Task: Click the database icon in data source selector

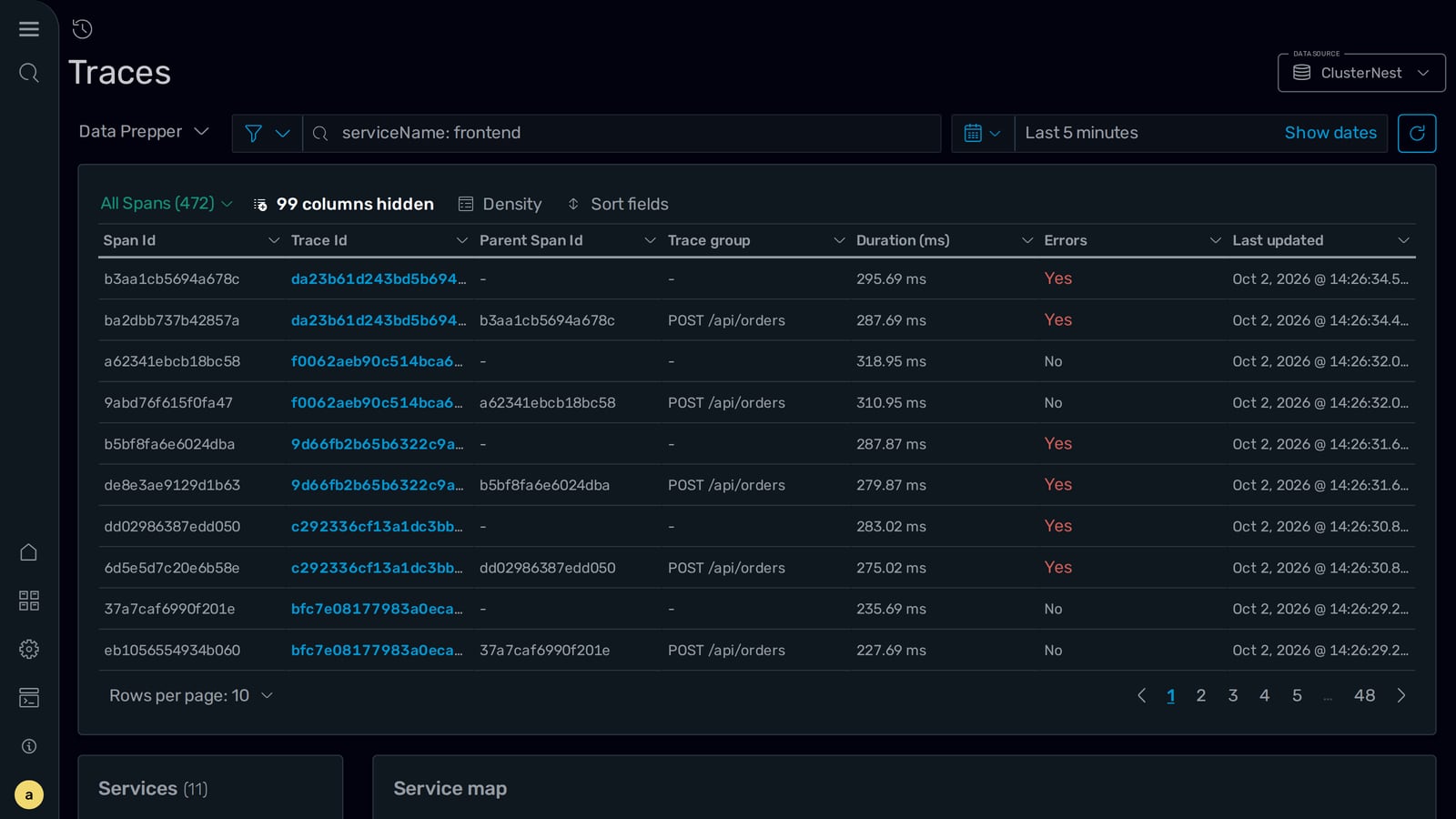Action: click(x=1302, y=73)
